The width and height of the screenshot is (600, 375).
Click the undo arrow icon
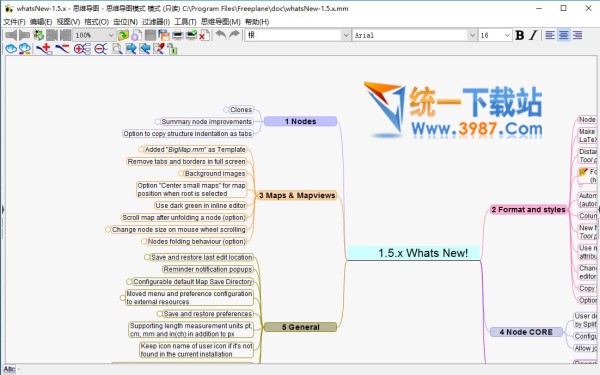click(x=221, y=35)
